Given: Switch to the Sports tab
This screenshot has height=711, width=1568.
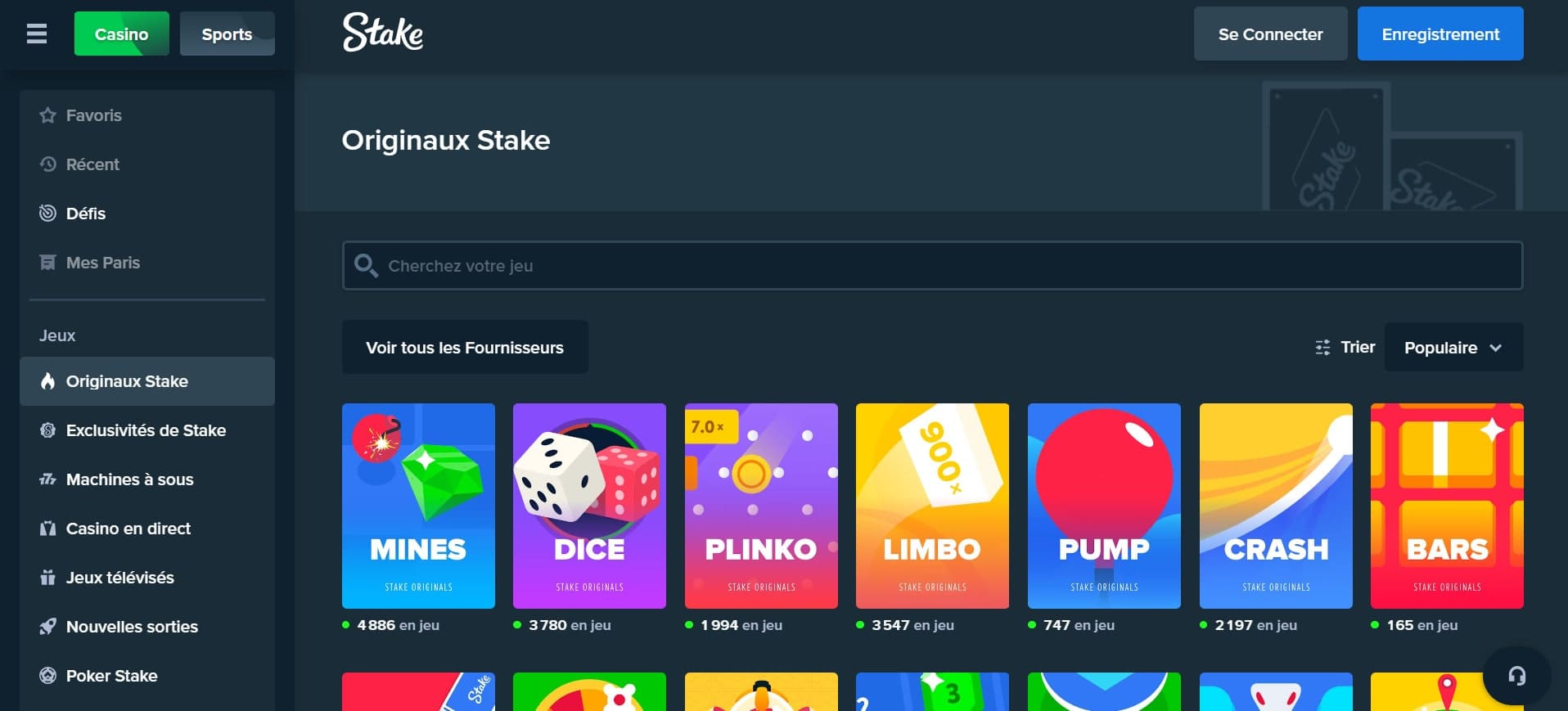Looking at the screenshot, I should [x=228, y=34].
